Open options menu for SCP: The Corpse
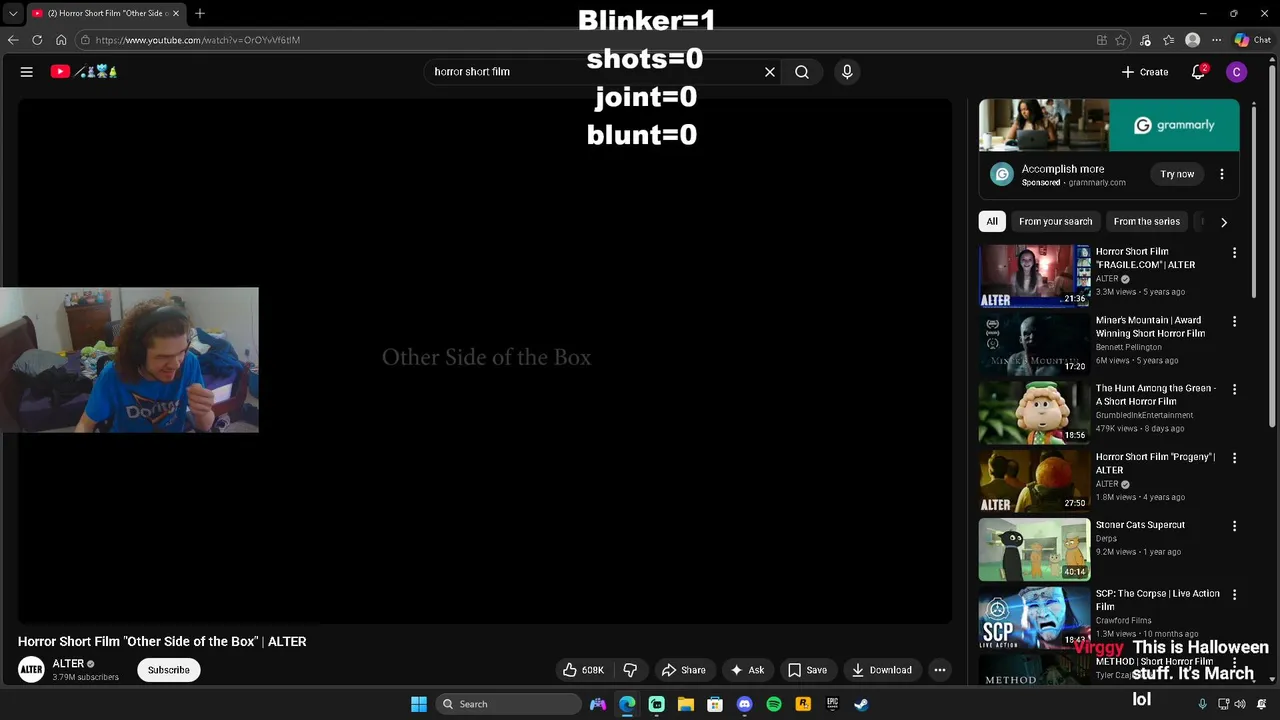The height and width of the screenshot is (720, 1280). point(1234,595)
